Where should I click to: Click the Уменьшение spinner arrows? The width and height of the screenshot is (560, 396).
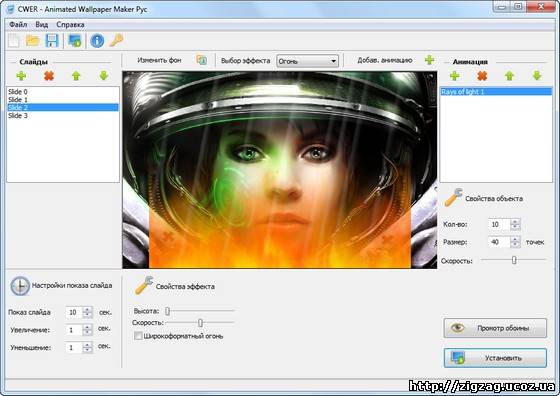tap(88, 347)
